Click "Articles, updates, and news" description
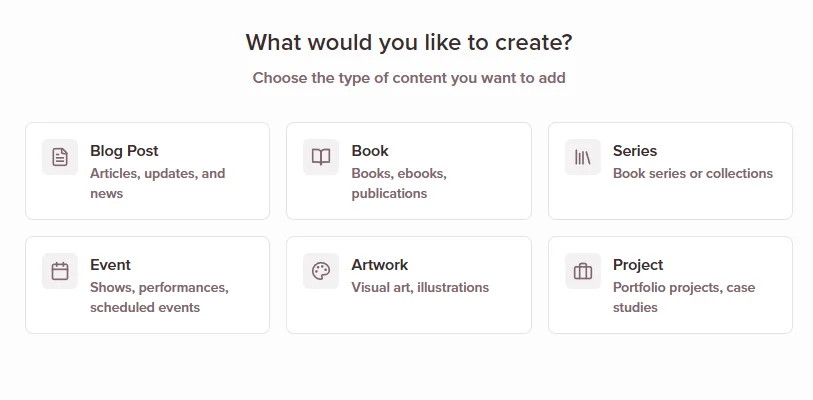Screen dimensions: 813x400 click(x=157, y=183)
